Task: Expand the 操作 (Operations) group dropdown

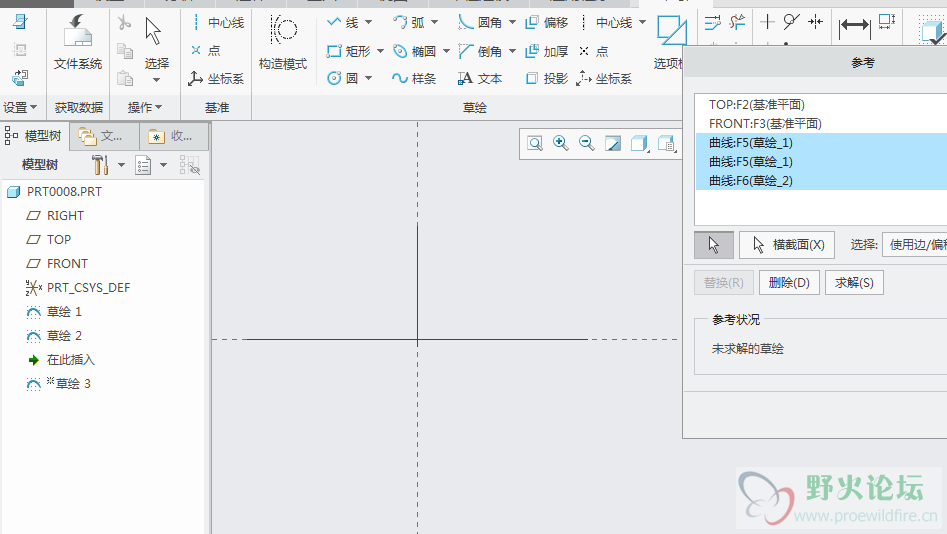Action: 145,107
